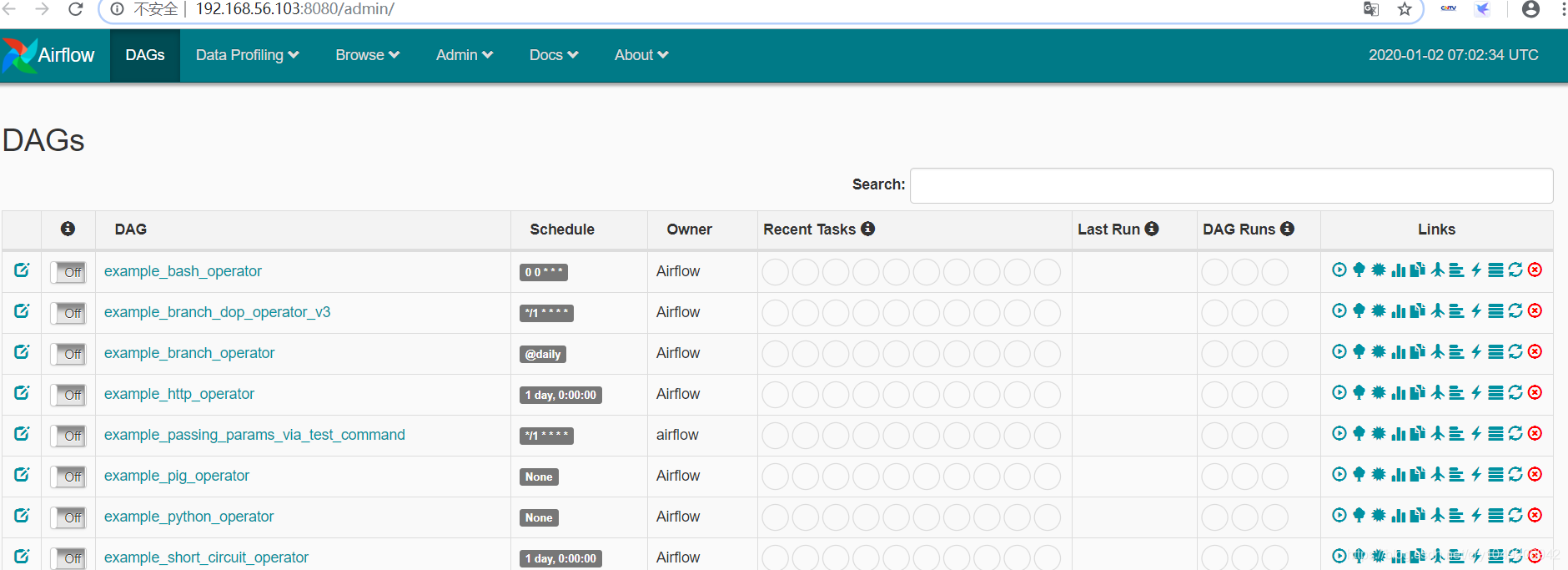Switch on example_short_circuit_operator DAG

click(x=68, y=558)
